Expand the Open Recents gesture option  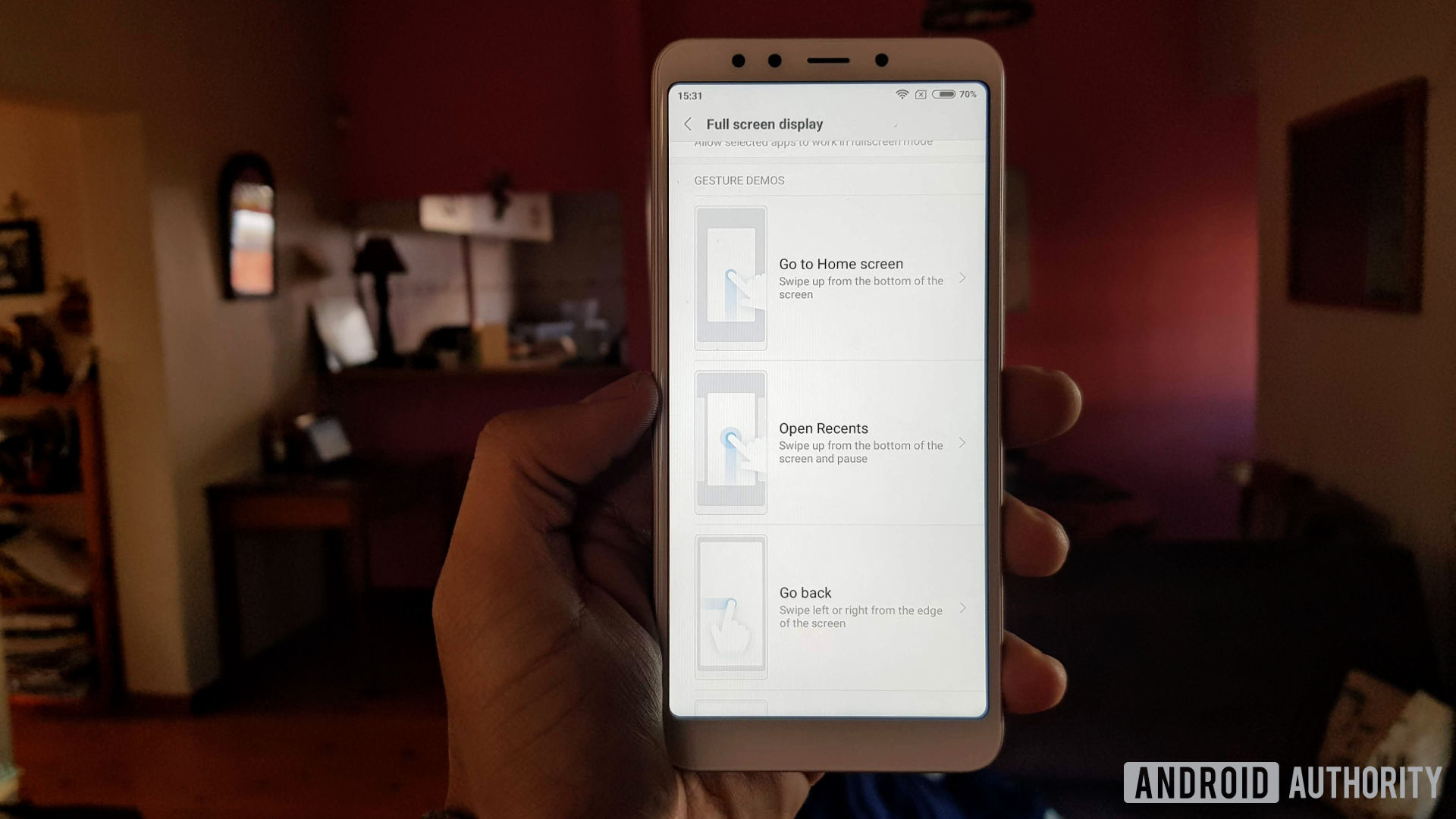pyautogui.click(x=962, y=441)
